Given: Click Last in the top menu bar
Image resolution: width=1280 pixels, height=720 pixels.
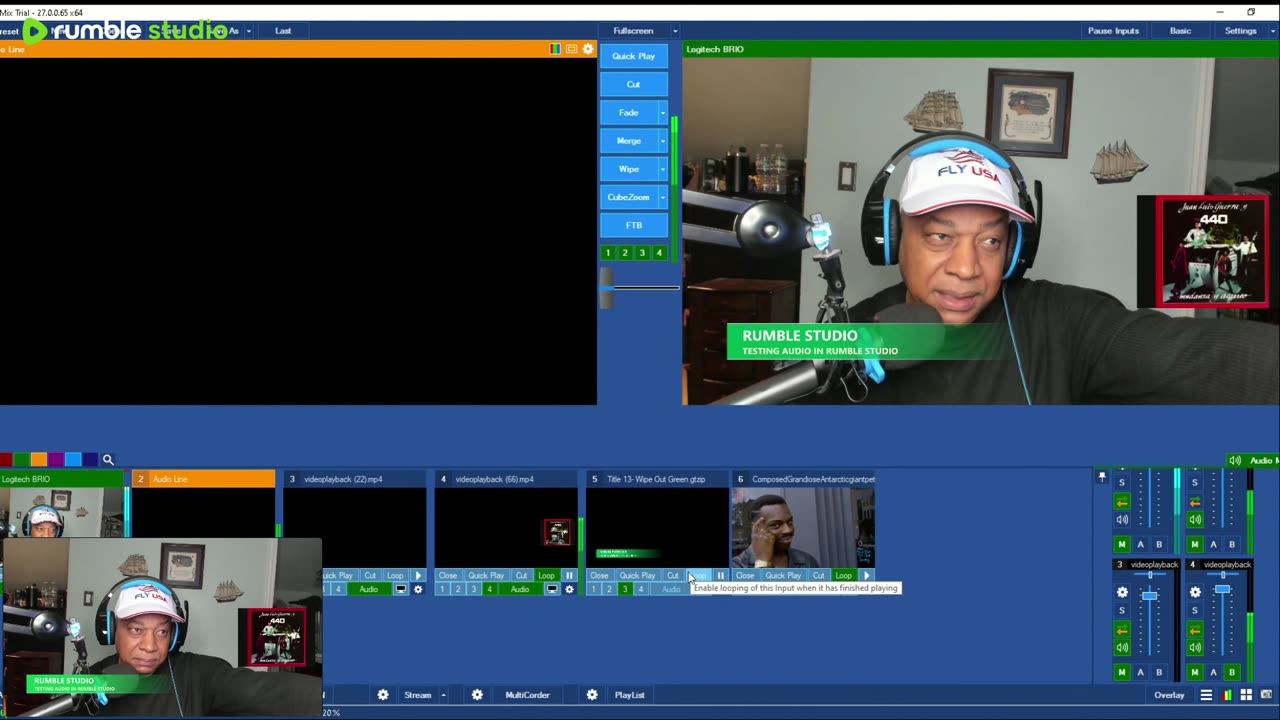Looking at the screenshot, I should click(x=283, y=31).
